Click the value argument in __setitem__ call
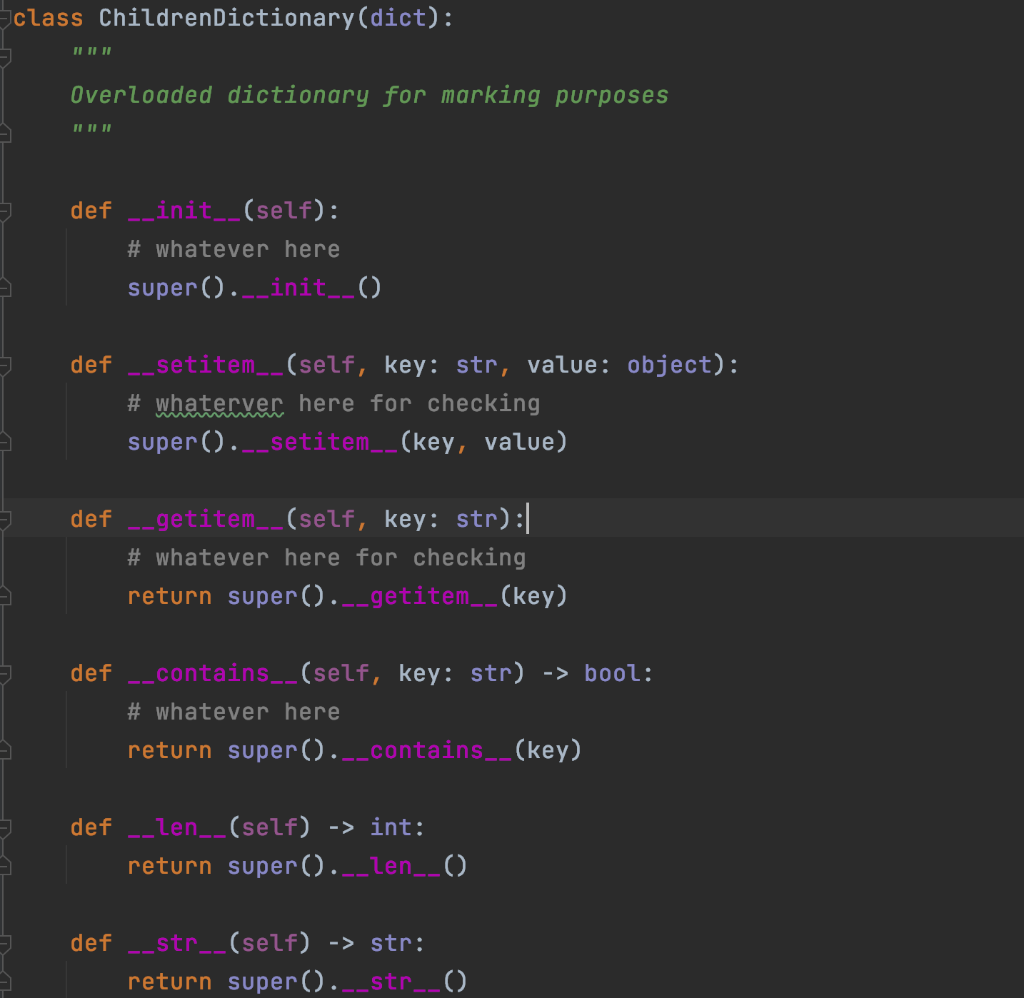The height and width of the screenshot is (998, 1024). coord(523,441)
